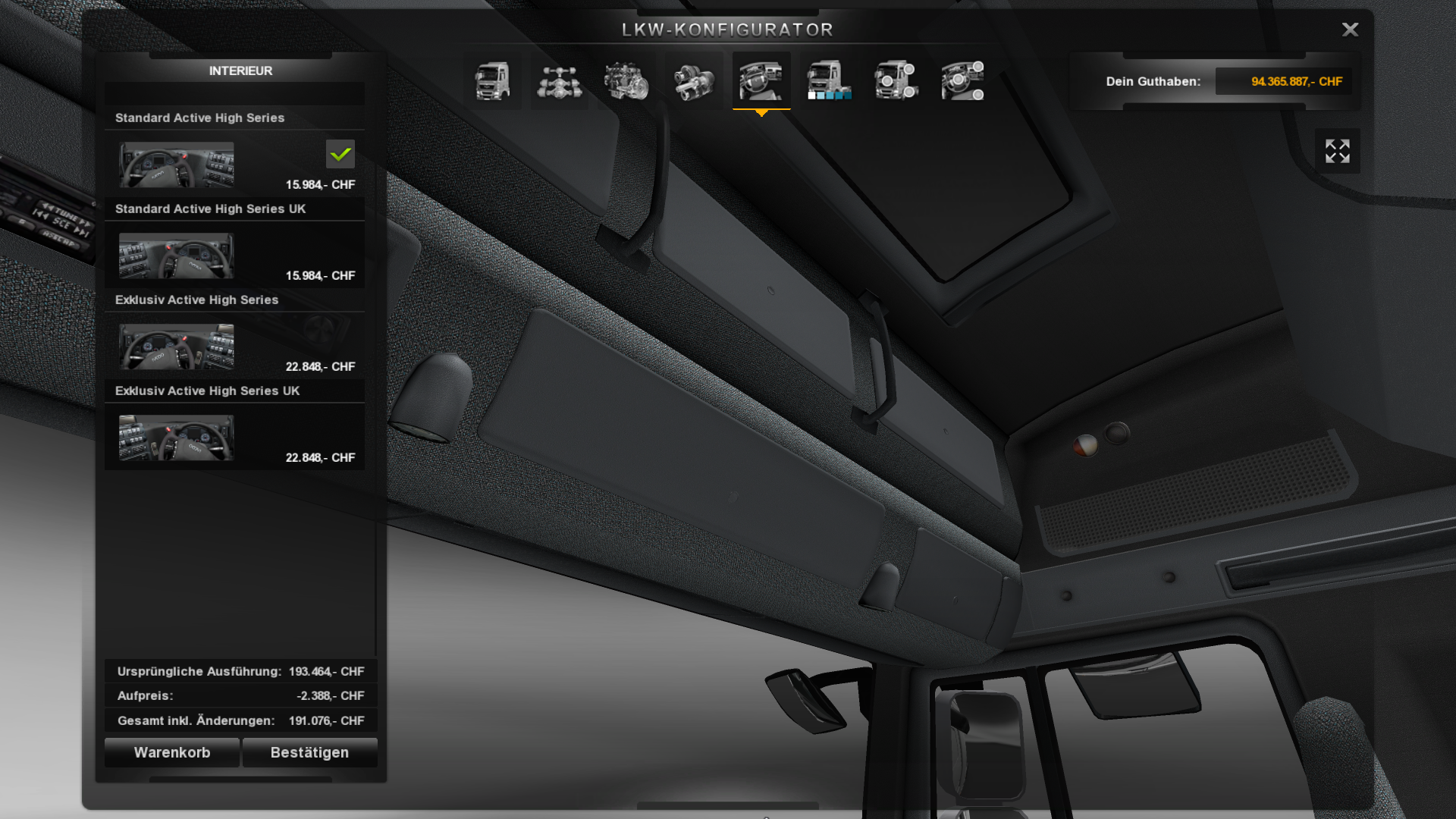Click the Warenkorb button
The image size is (1456, 819).
172,752
